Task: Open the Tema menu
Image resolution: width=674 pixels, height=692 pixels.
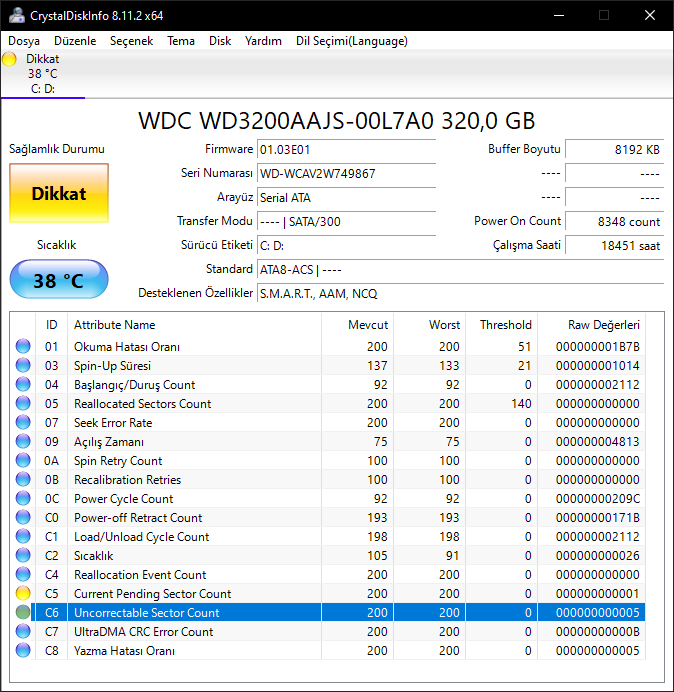Action: pyautogui.click(x=181, y=41)
